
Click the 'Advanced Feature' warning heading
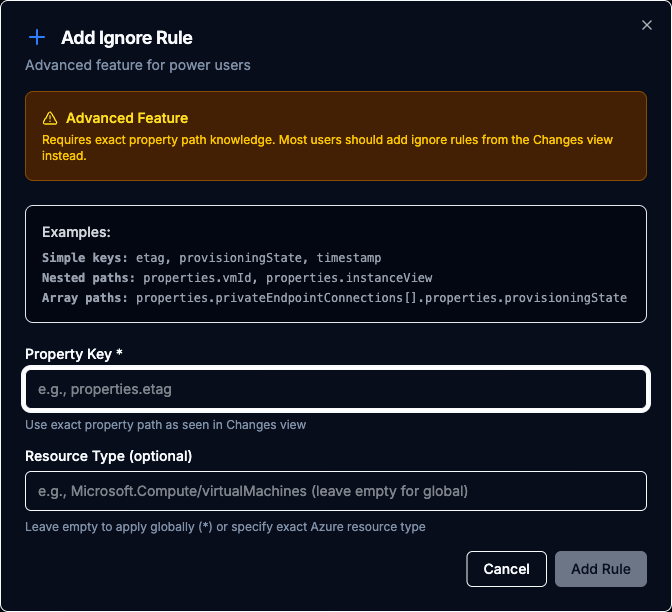click(127, 118)
